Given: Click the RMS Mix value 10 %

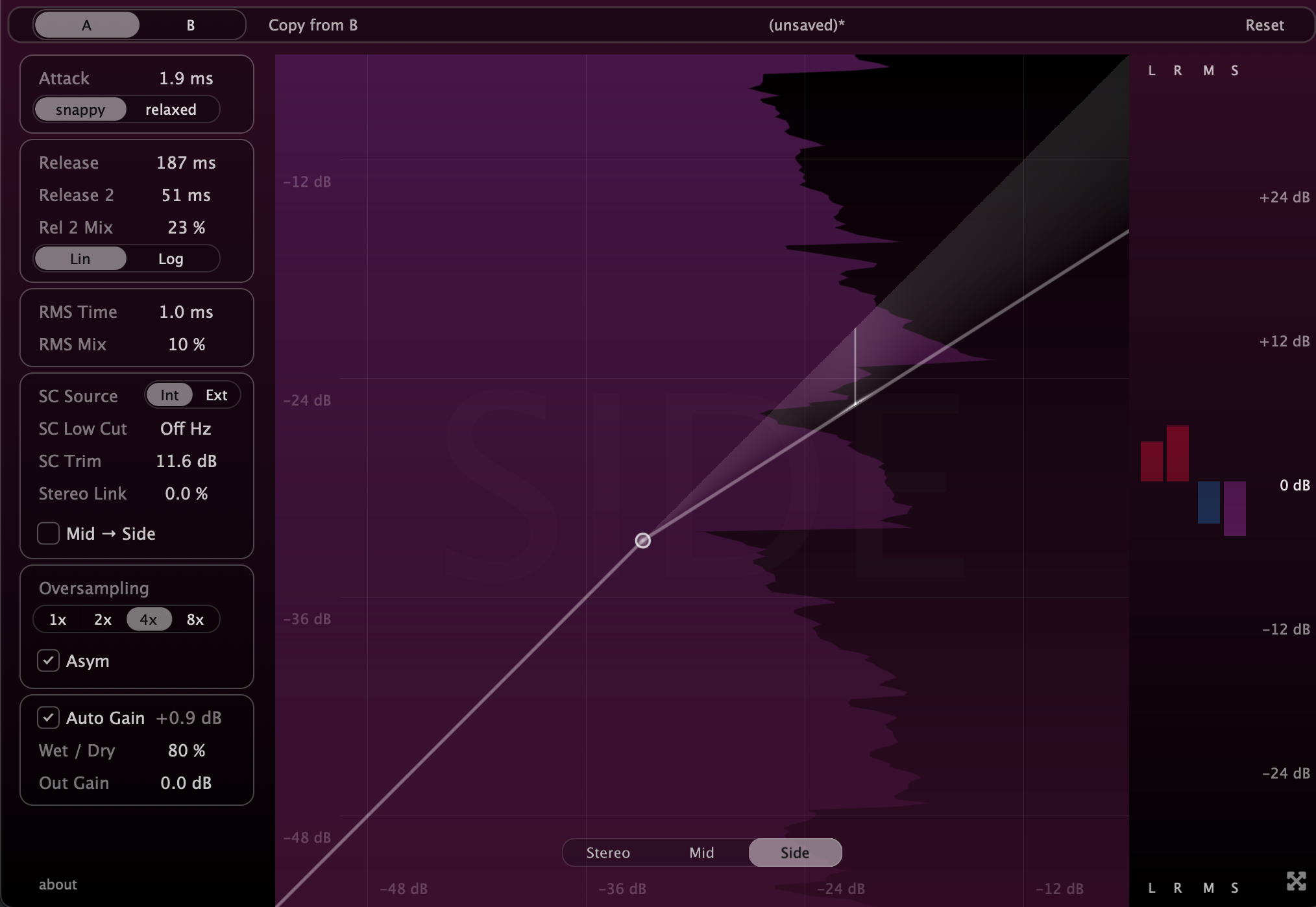Looking at the screenshot, I should pyautogui.click(x=186, y=345).
